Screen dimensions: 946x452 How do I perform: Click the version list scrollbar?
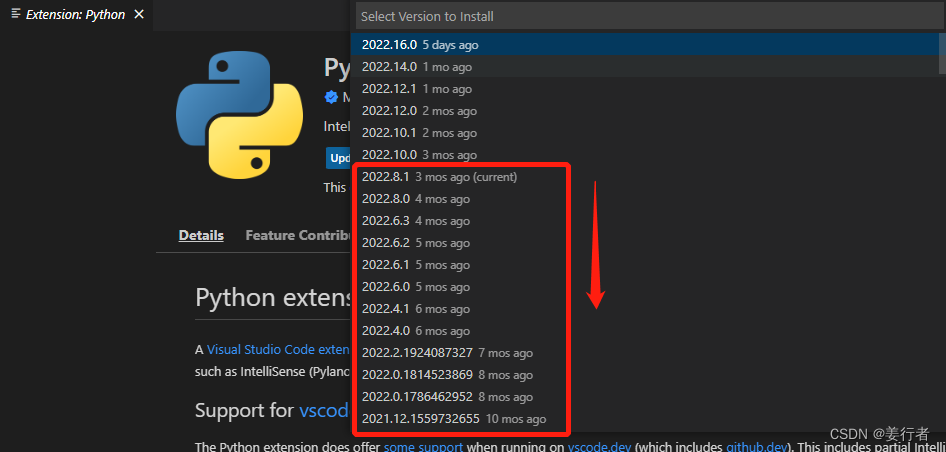(x=942, y=54)
